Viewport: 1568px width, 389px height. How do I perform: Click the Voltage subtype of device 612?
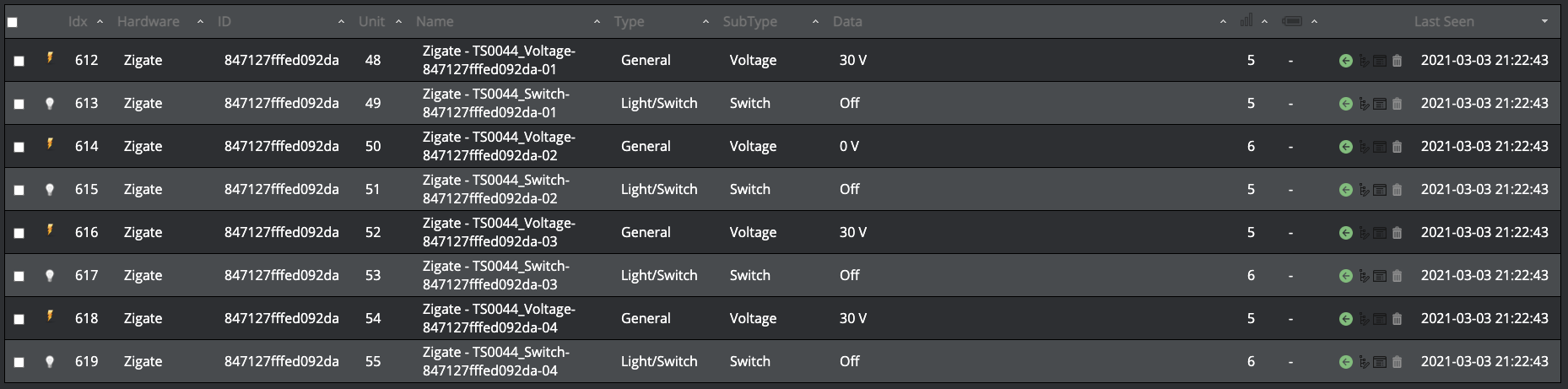tap(753, 61)
